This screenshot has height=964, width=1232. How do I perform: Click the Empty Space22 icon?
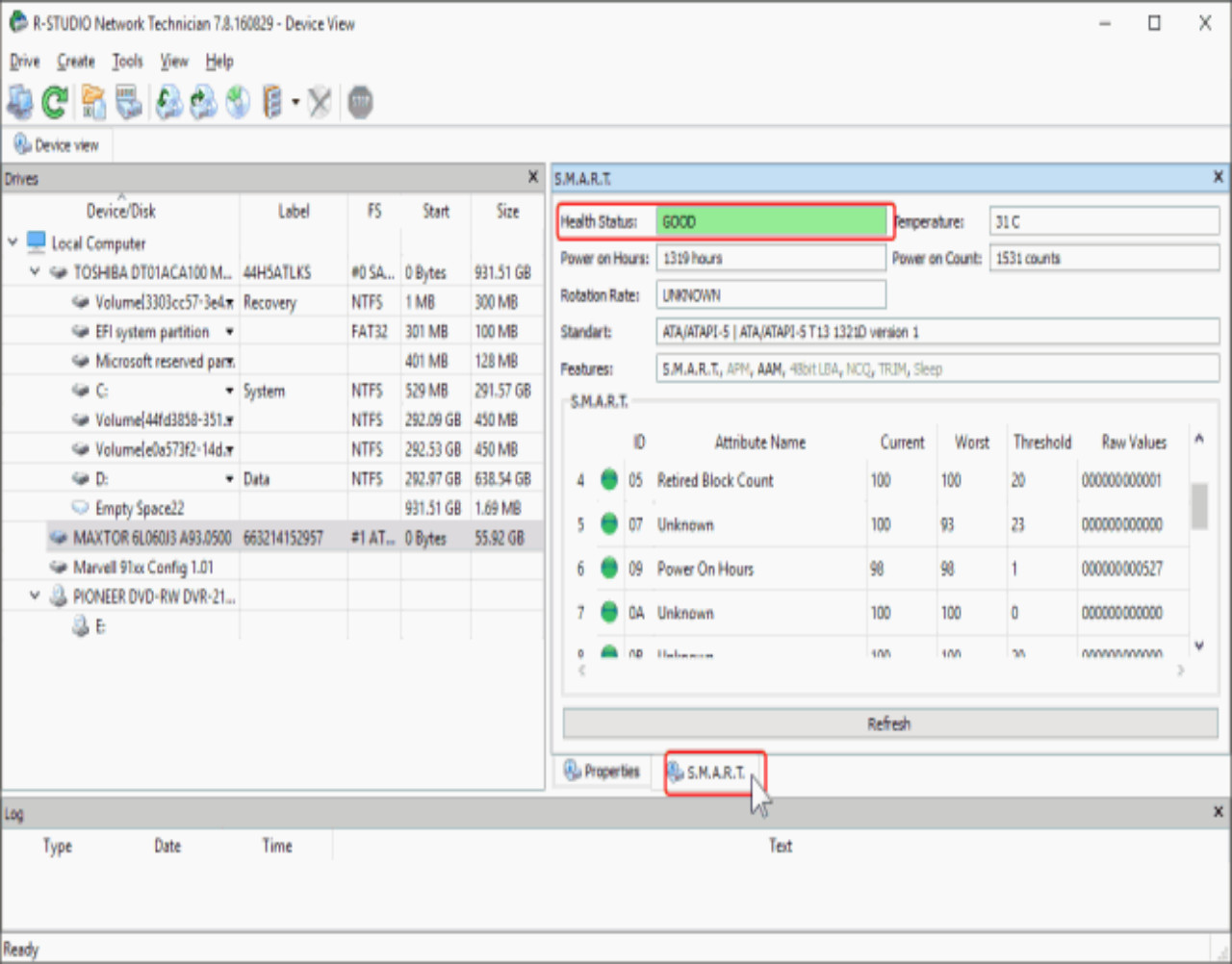pyautogui.click(x=81, y=508)
